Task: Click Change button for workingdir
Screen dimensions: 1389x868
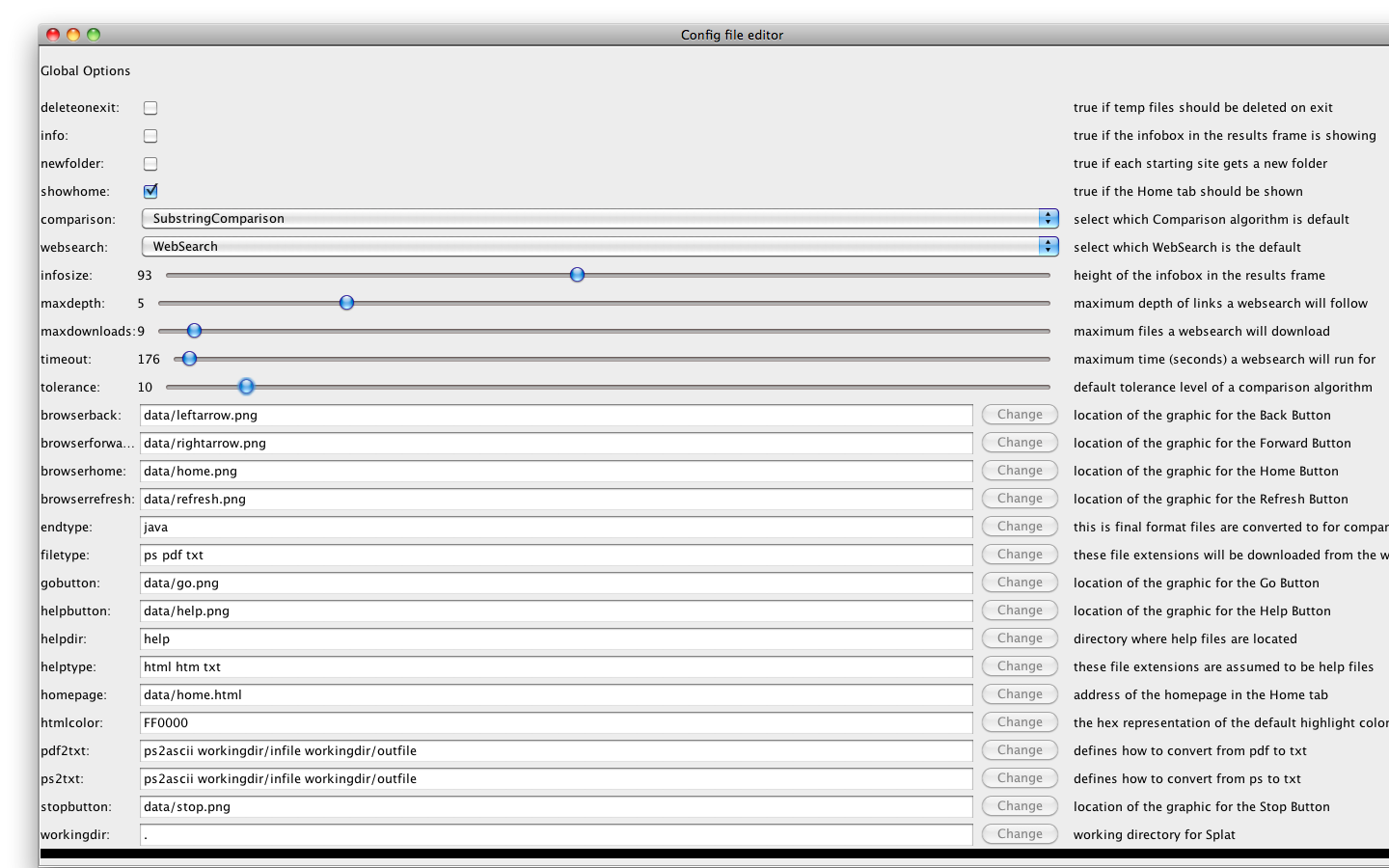Action: (x=1020, y=834)
